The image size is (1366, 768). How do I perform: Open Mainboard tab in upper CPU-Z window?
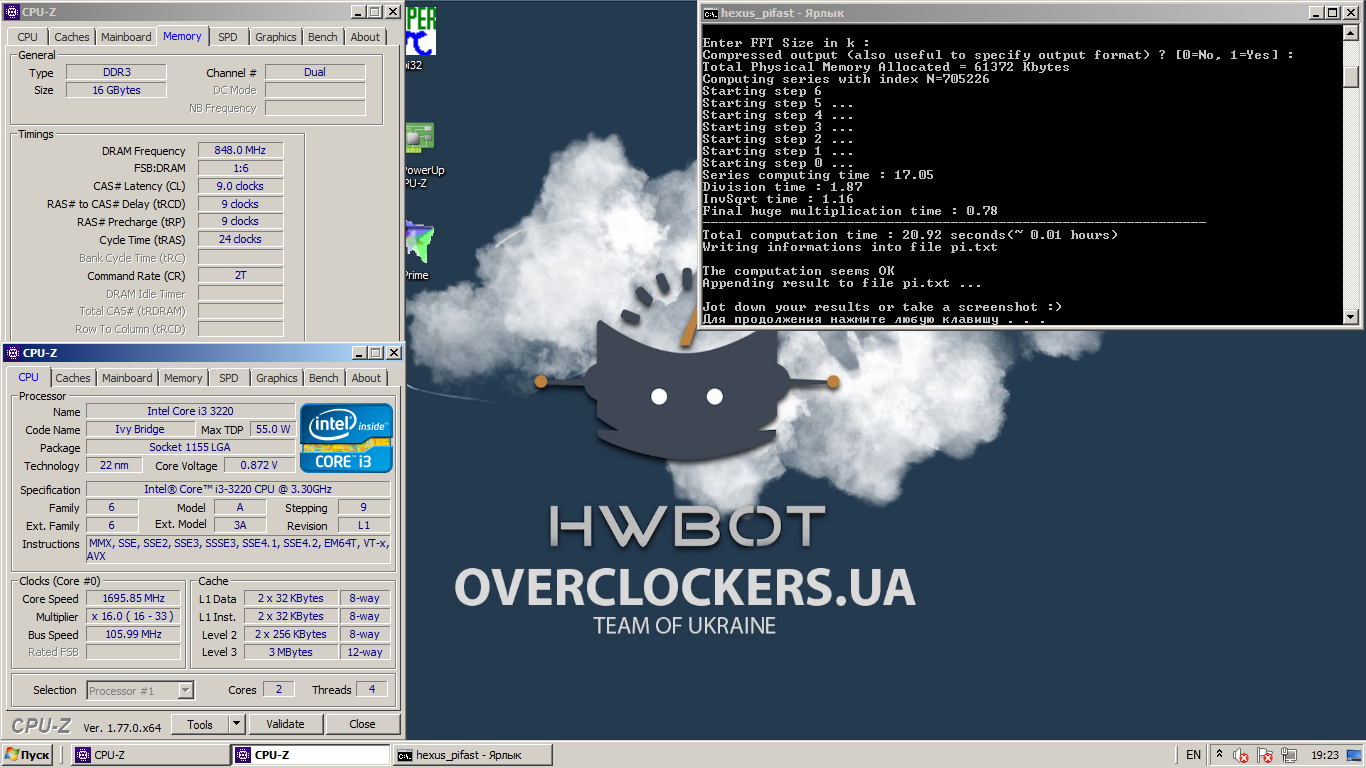[x=126, y=37]
